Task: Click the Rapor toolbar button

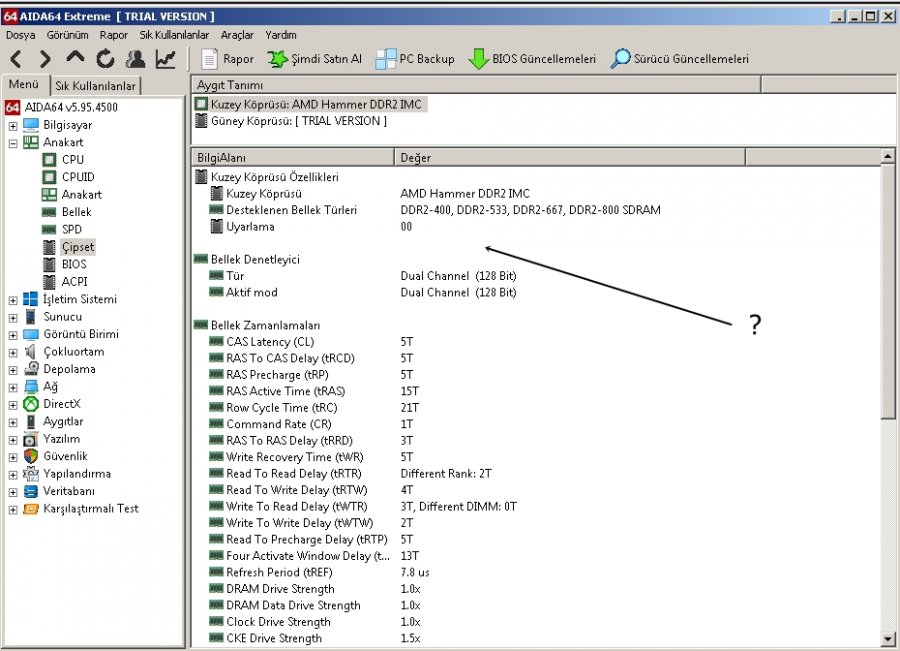Action: coord(227,59)
